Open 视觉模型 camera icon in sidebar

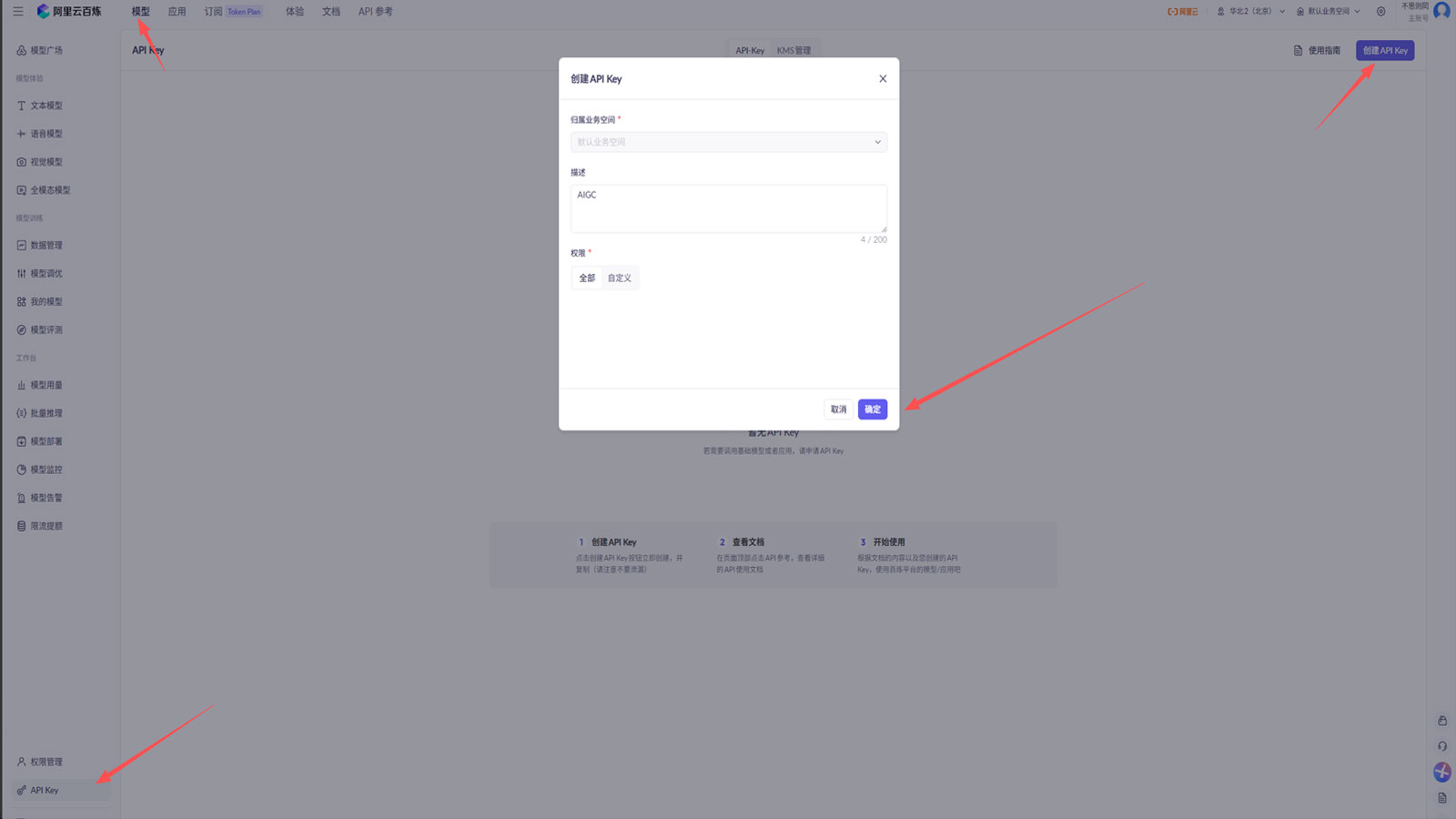click(21, 162)
